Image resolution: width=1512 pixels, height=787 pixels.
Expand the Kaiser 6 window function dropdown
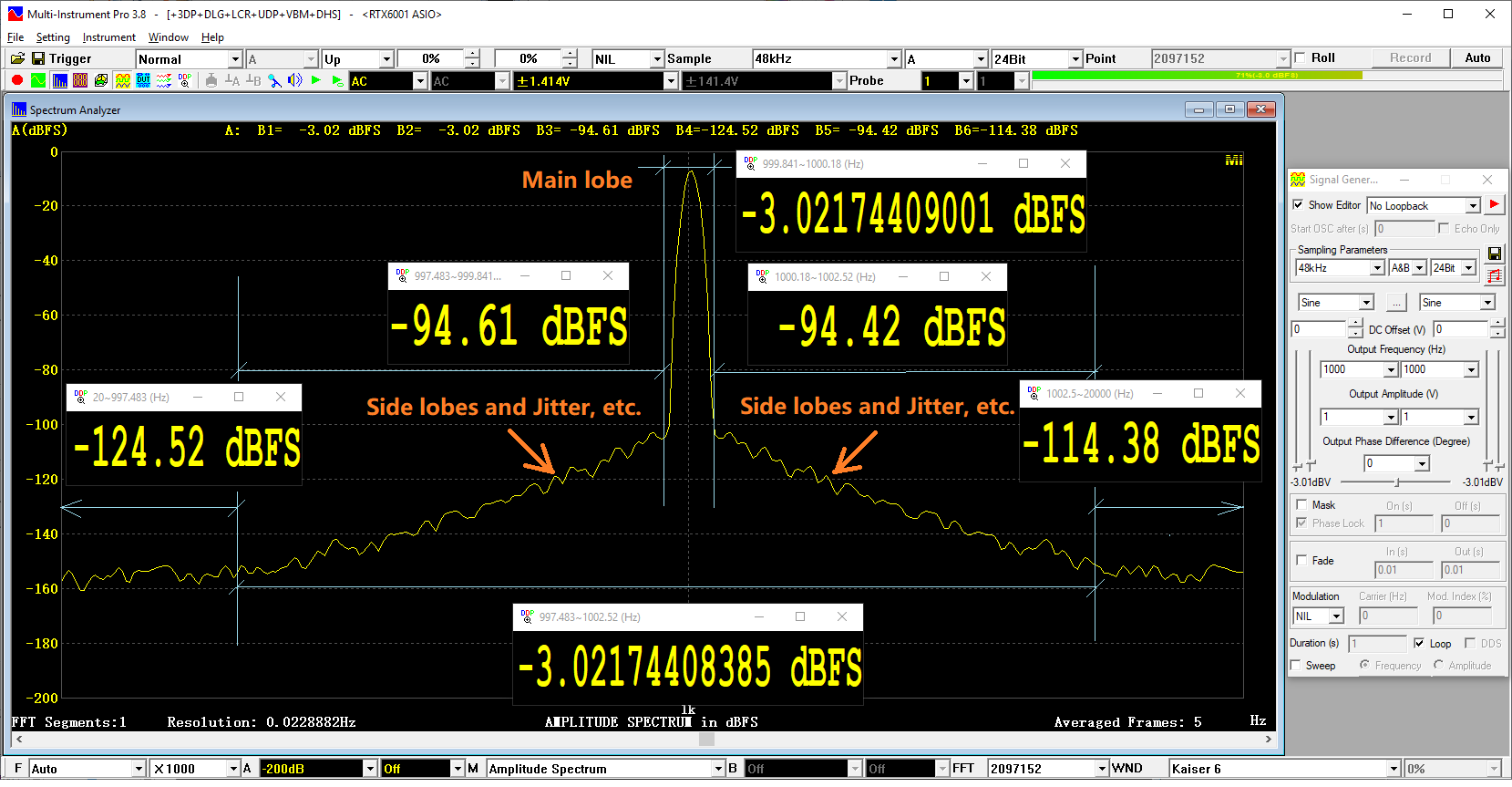(1393, 769)
